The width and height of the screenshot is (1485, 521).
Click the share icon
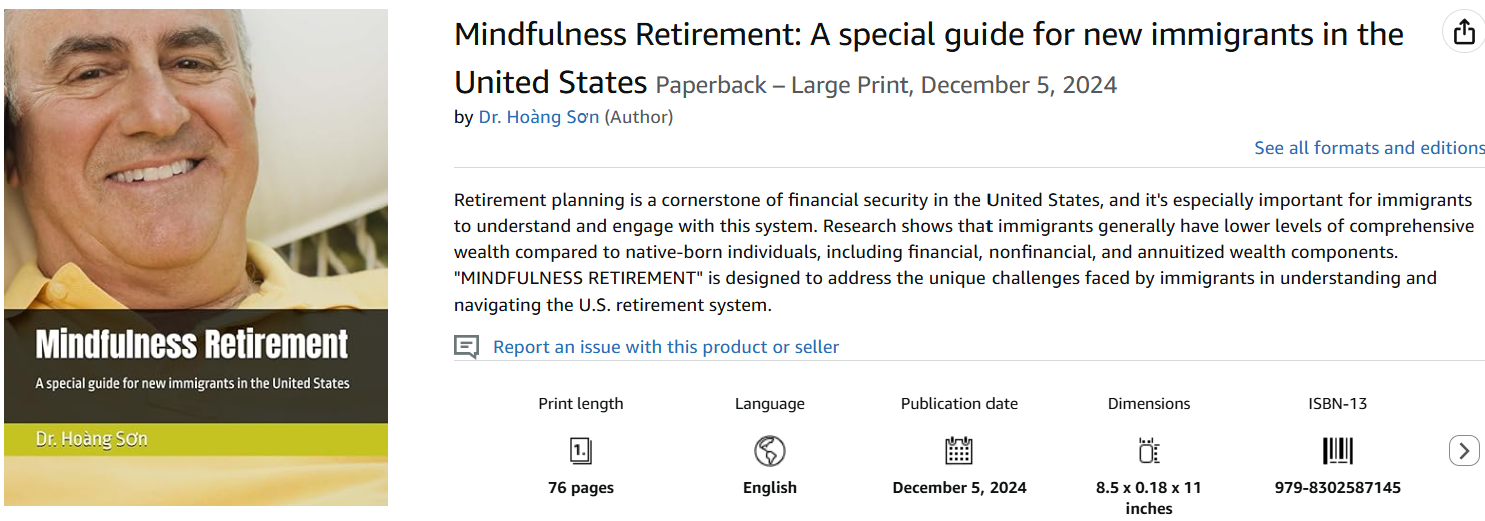click(1464, 33)
